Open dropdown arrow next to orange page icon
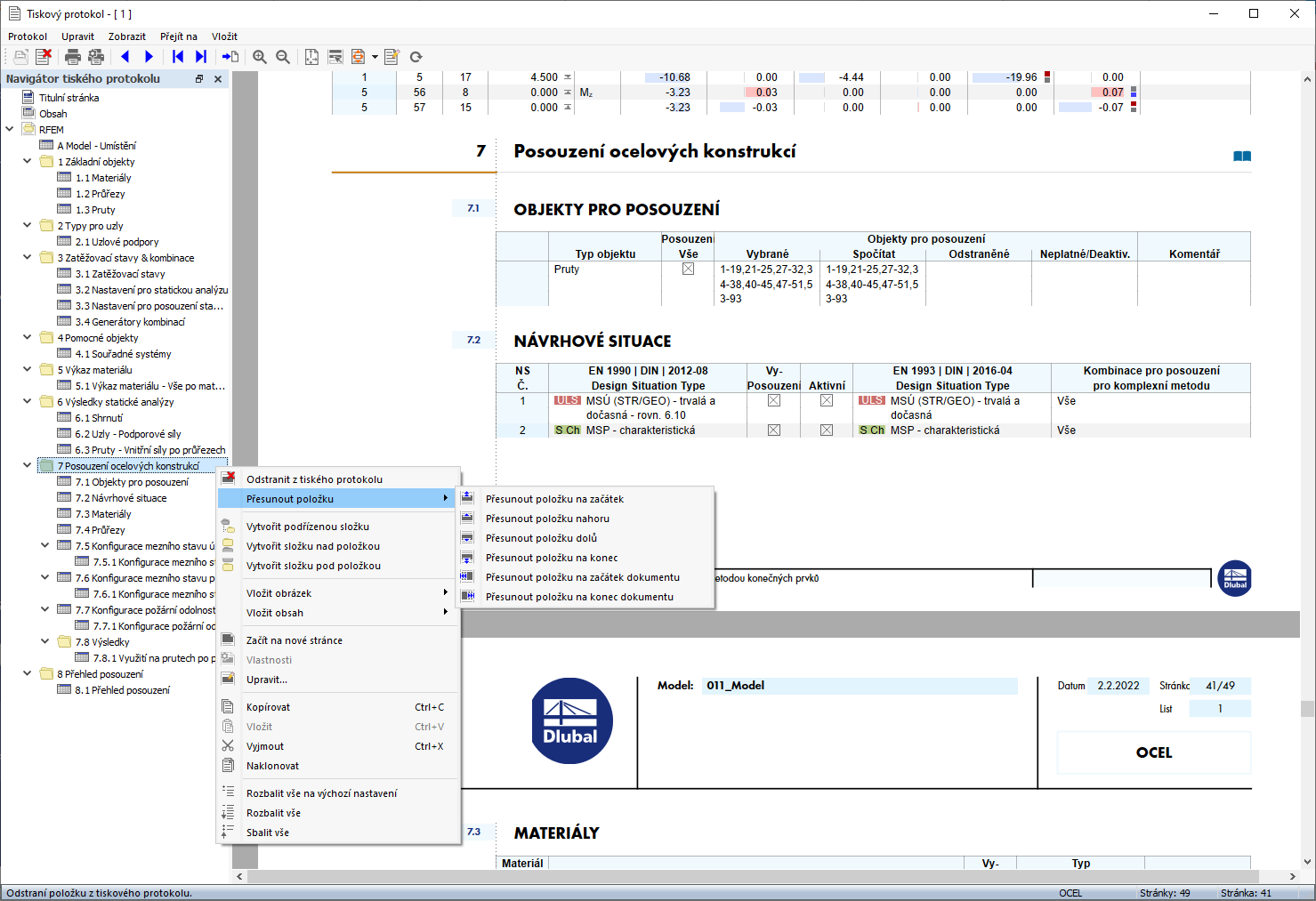This screenshot has height=901, width=1316. 375,57
